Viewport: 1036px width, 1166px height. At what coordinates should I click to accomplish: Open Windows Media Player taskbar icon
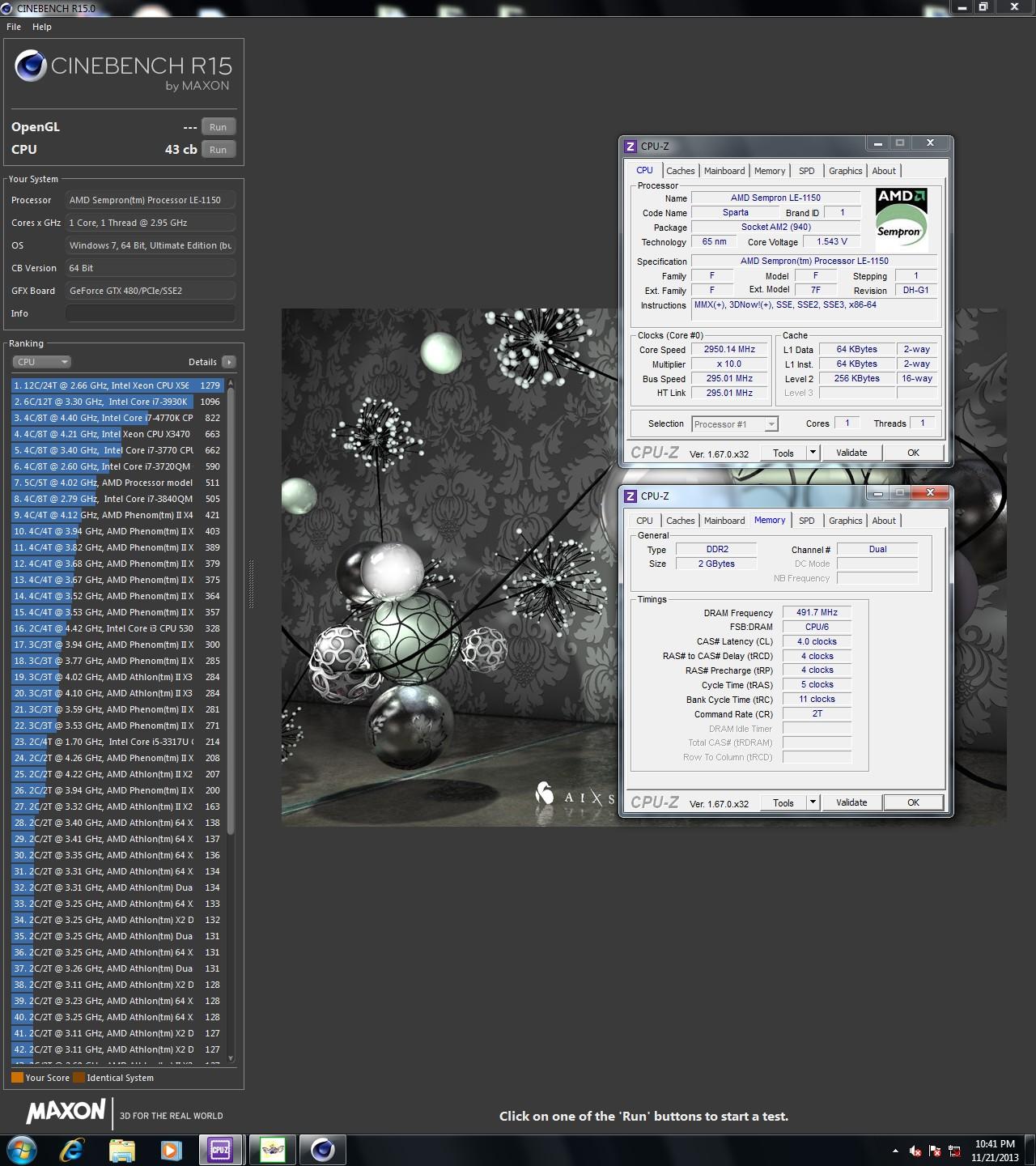(x=171, y=1150)
